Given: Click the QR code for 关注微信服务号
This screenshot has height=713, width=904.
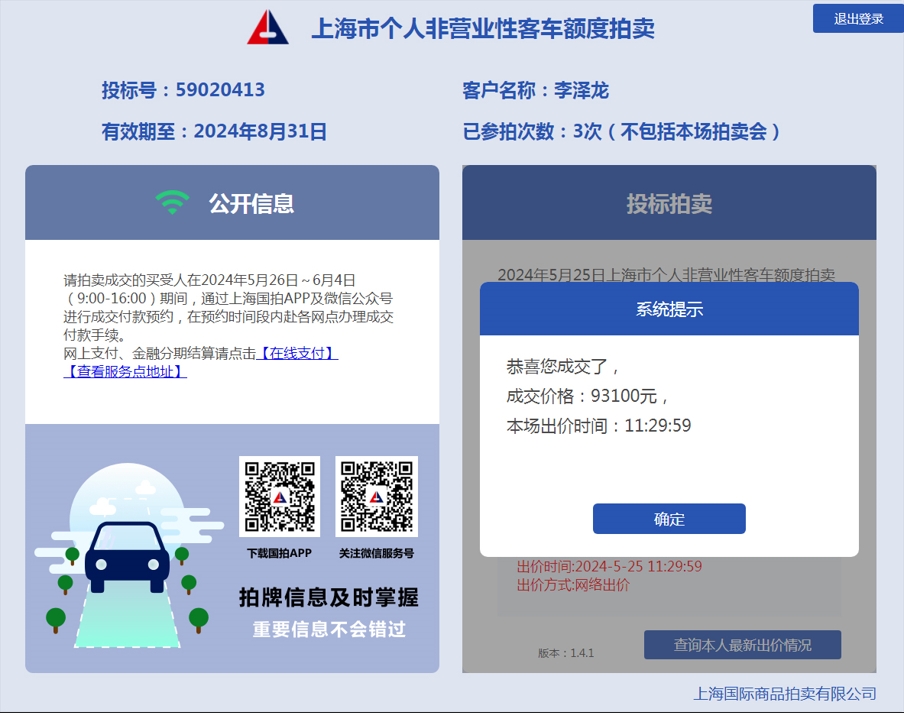Looking at the screenshot, I should click(x=376, y=496).
